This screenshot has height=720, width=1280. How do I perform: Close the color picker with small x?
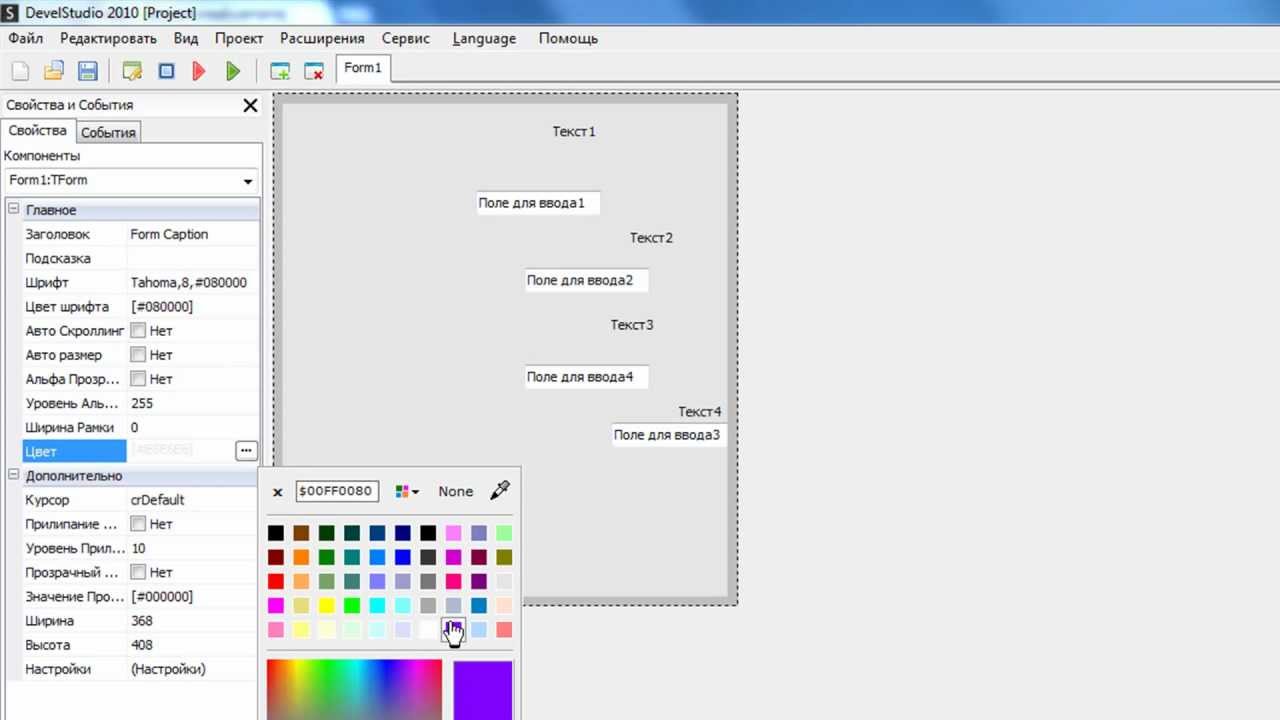click(278, 492)
